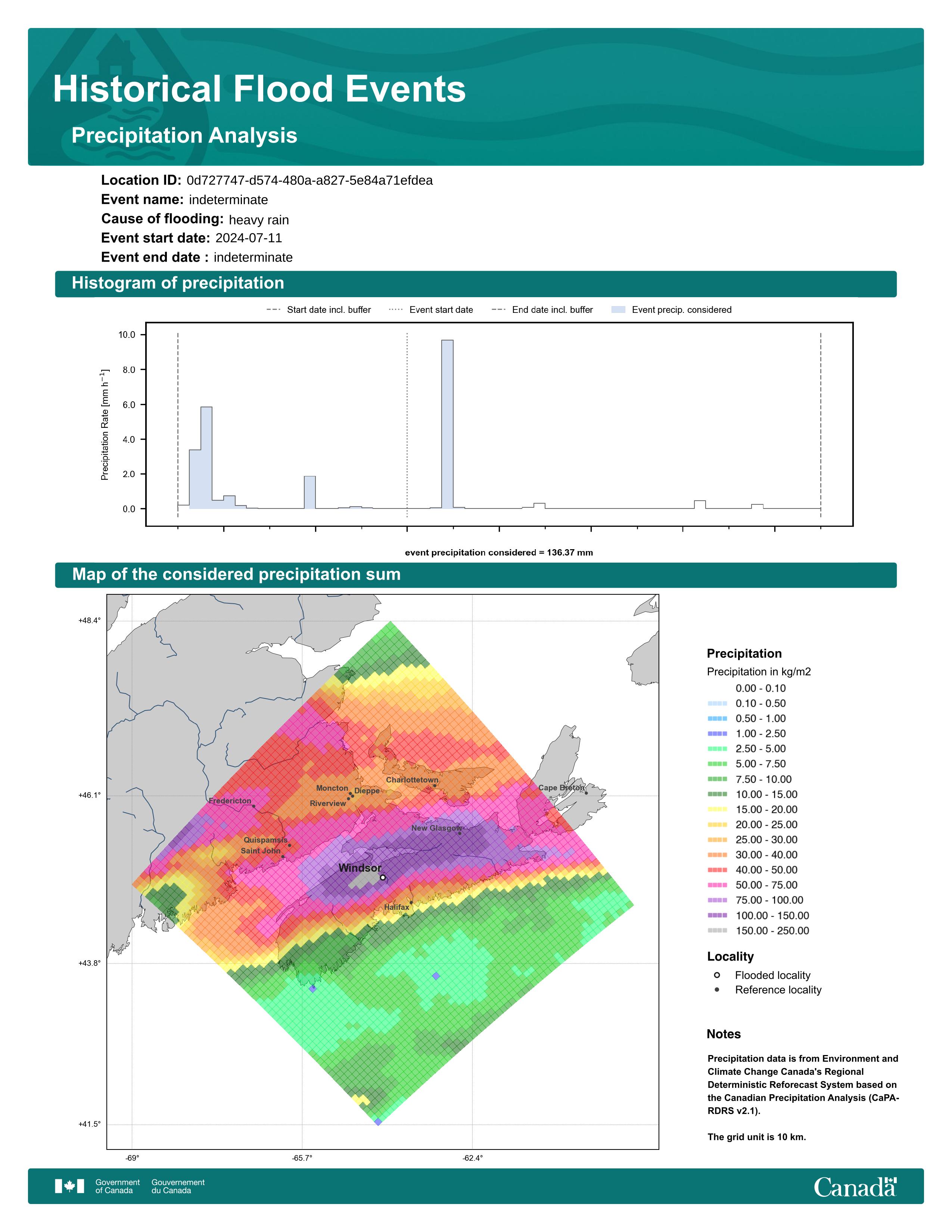Click the 10.0 y-axis tick label
Viewport: 952px width, 1232px height.
point(127,335)
